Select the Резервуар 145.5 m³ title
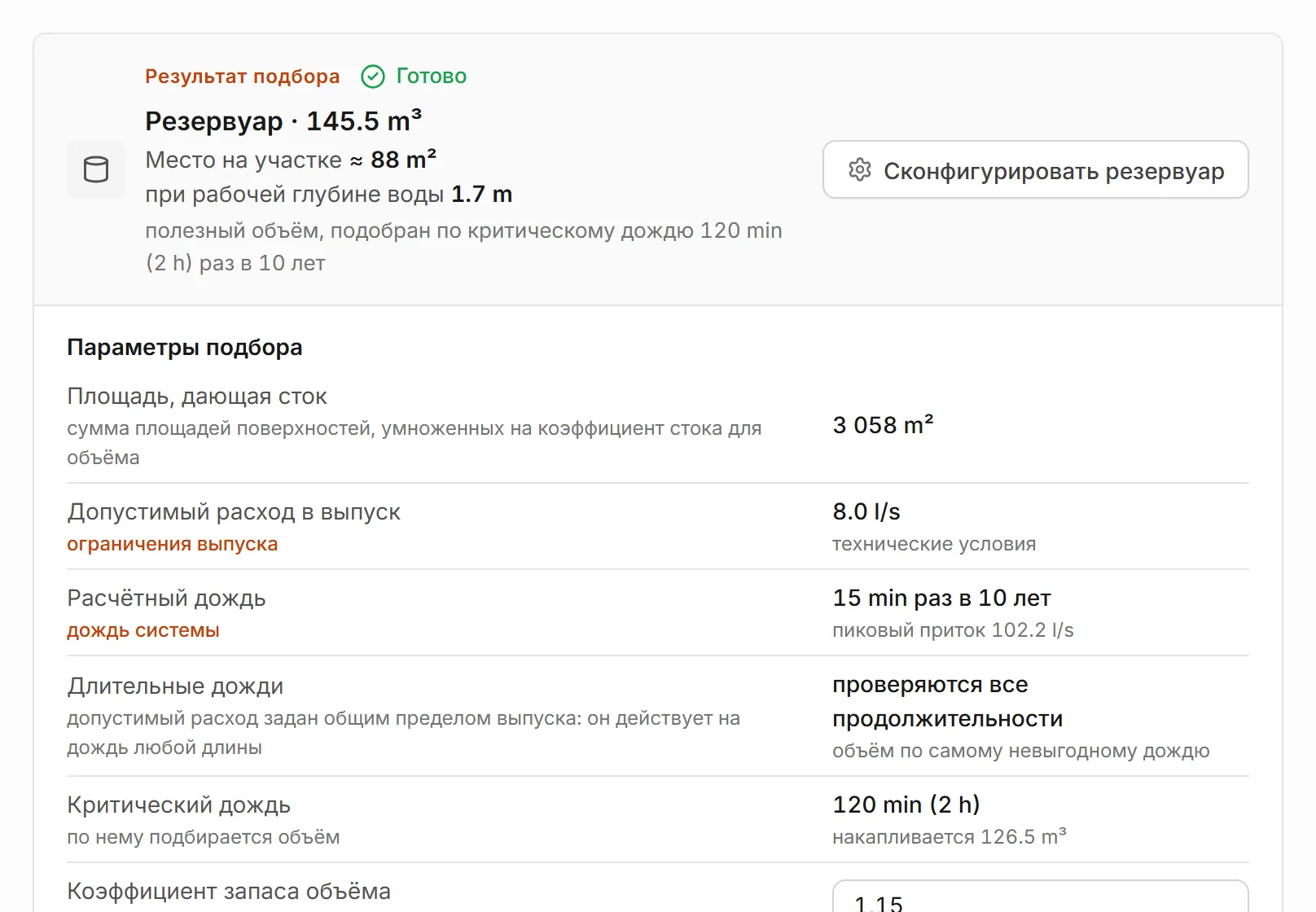The image size is (1316, 912). [x=283, y=121]
